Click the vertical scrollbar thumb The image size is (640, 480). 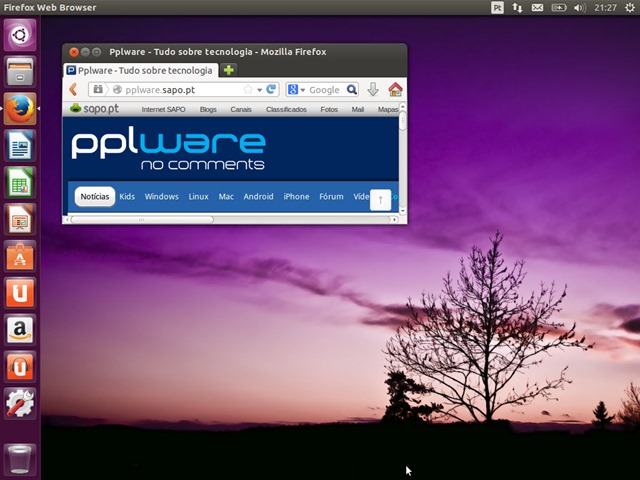point(403,121)
